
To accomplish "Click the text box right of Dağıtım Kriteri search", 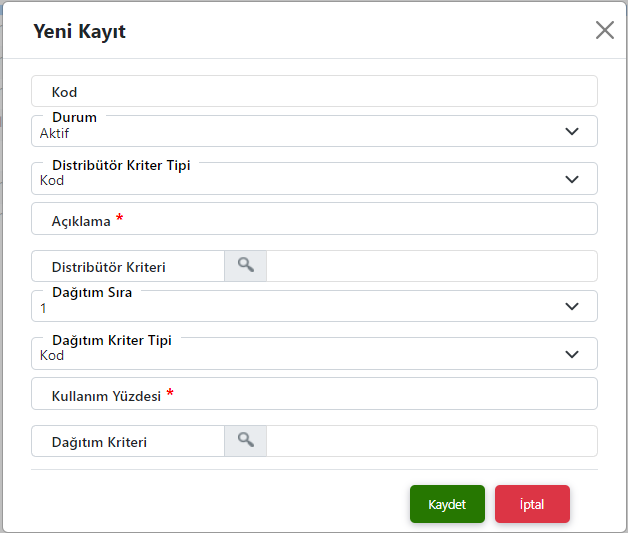I will (x=431, y=442).
